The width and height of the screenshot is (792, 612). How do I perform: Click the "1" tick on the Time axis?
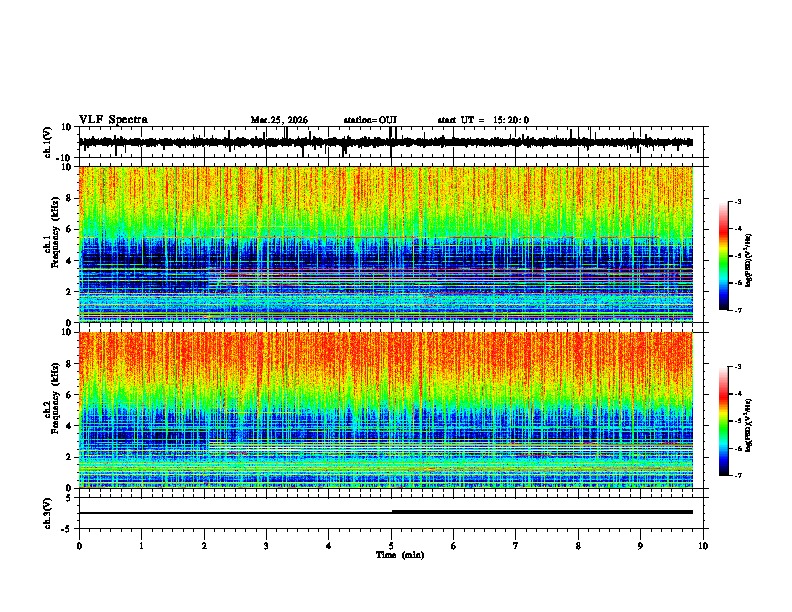tap(141, 546)
